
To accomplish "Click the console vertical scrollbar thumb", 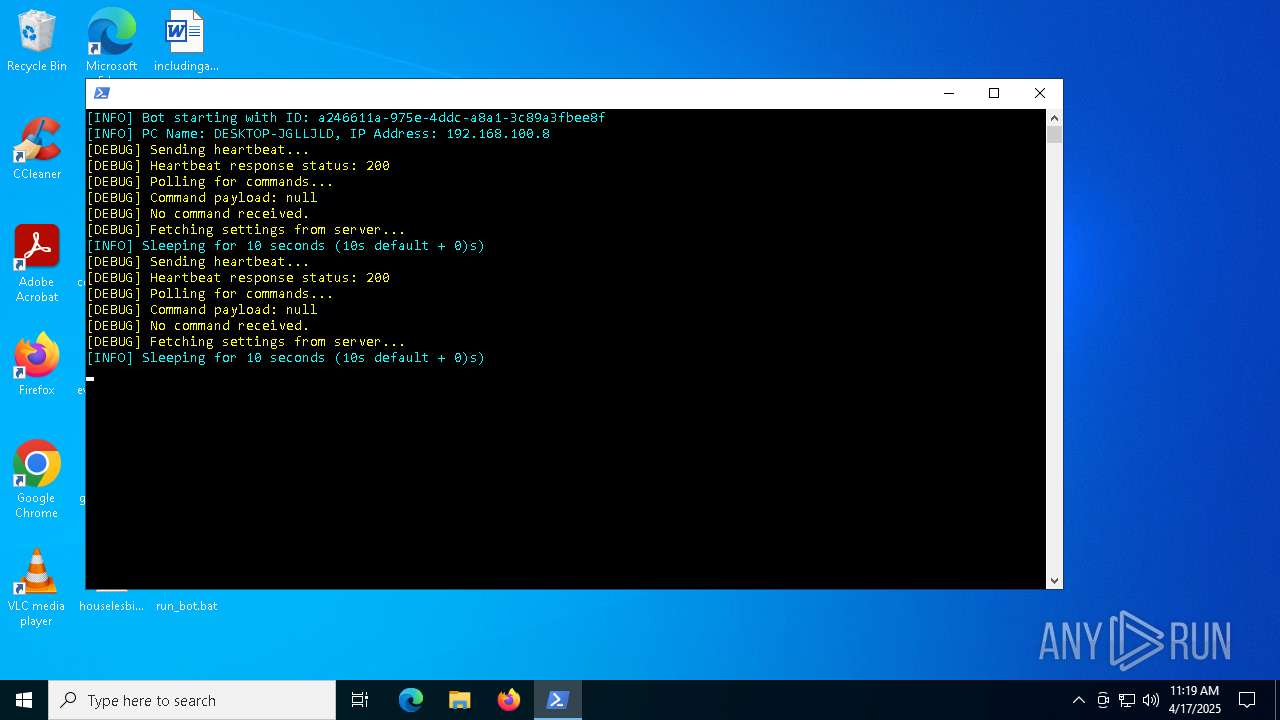I will (1054, 134).
